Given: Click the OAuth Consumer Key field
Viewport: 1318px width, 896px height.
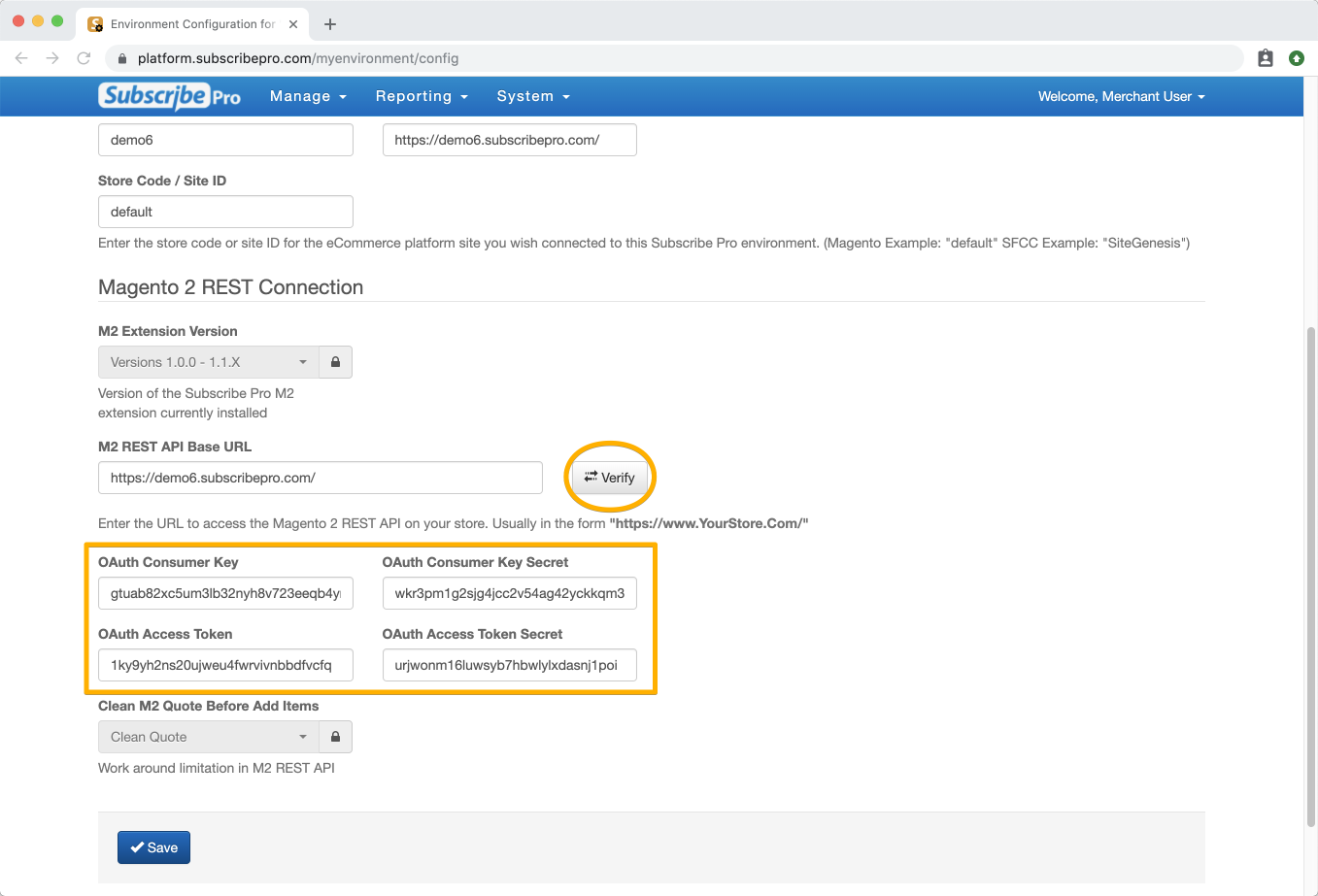Looking at the screenshot, I should click(x=225, y=593).
